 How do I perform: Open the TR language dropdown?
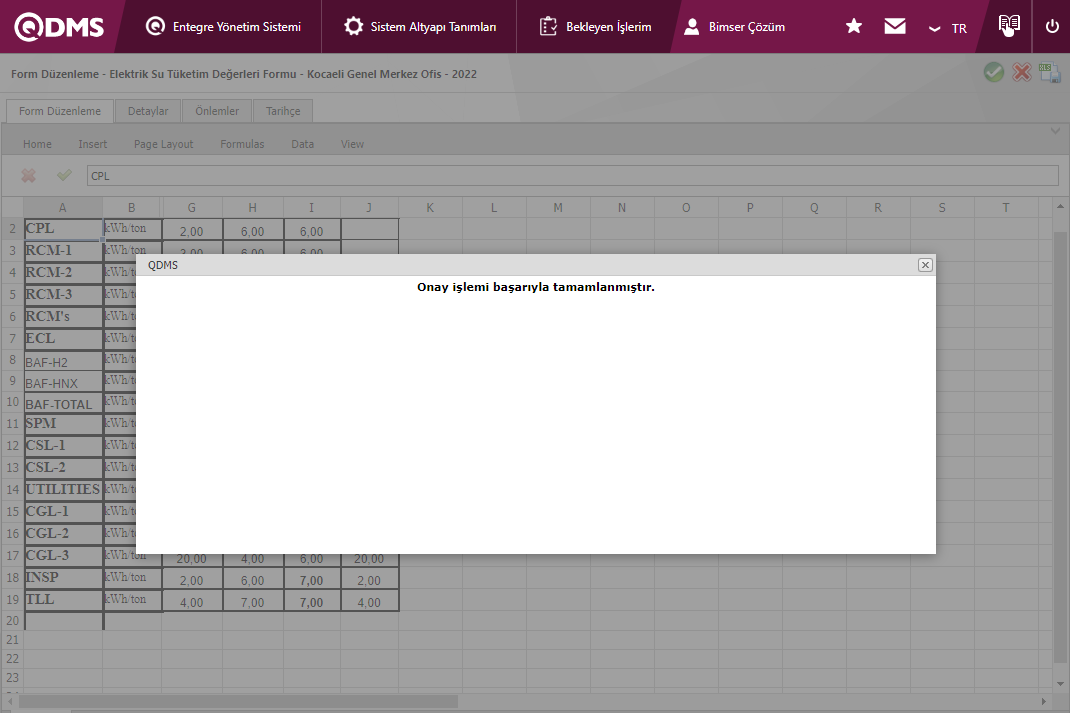click(x=948, y=28)
